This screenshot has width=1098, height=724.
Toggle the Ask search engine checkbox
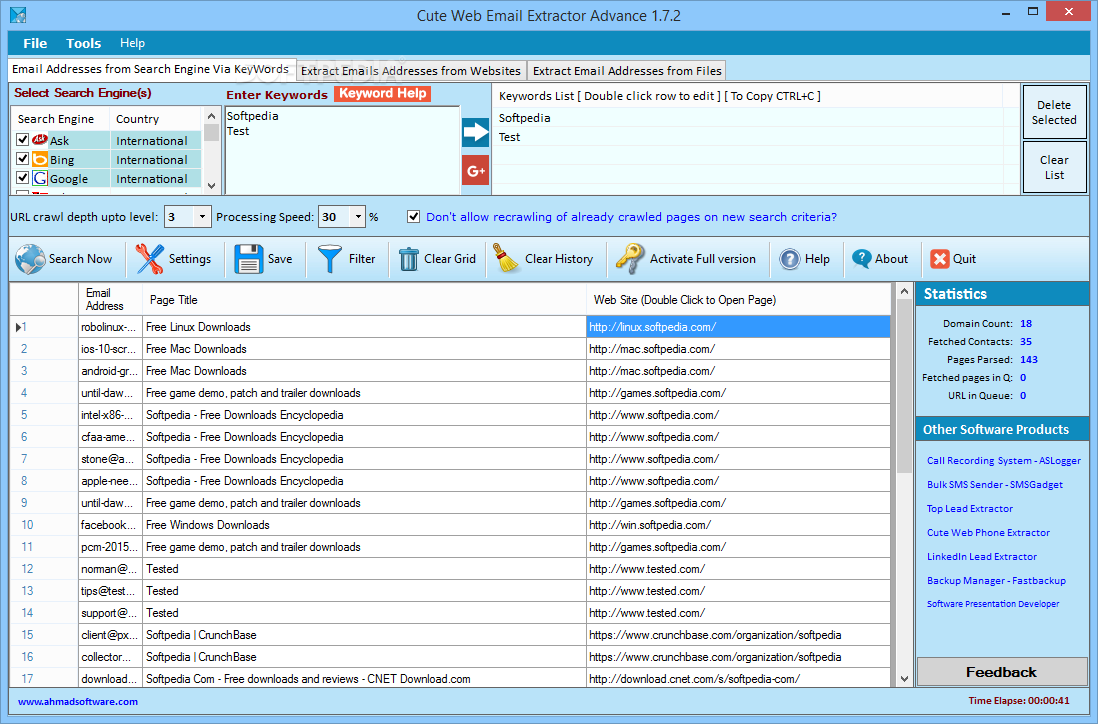coord(22,140)
